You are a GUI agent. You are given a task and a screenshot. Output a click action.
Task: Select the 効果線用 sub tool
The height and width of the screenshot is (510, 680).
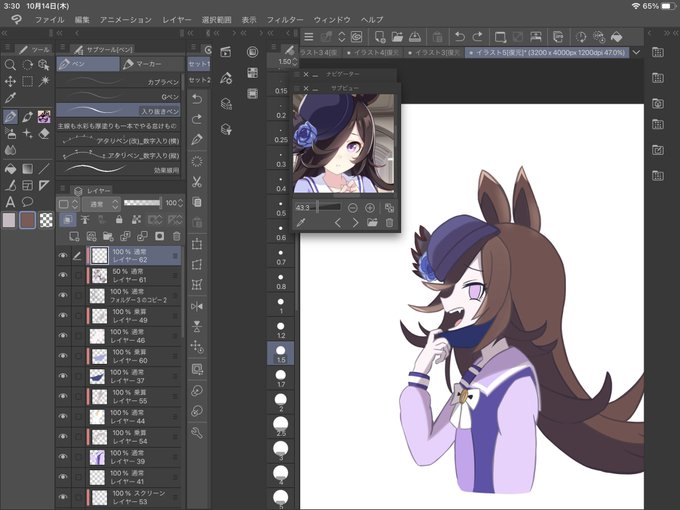point(119,170)
